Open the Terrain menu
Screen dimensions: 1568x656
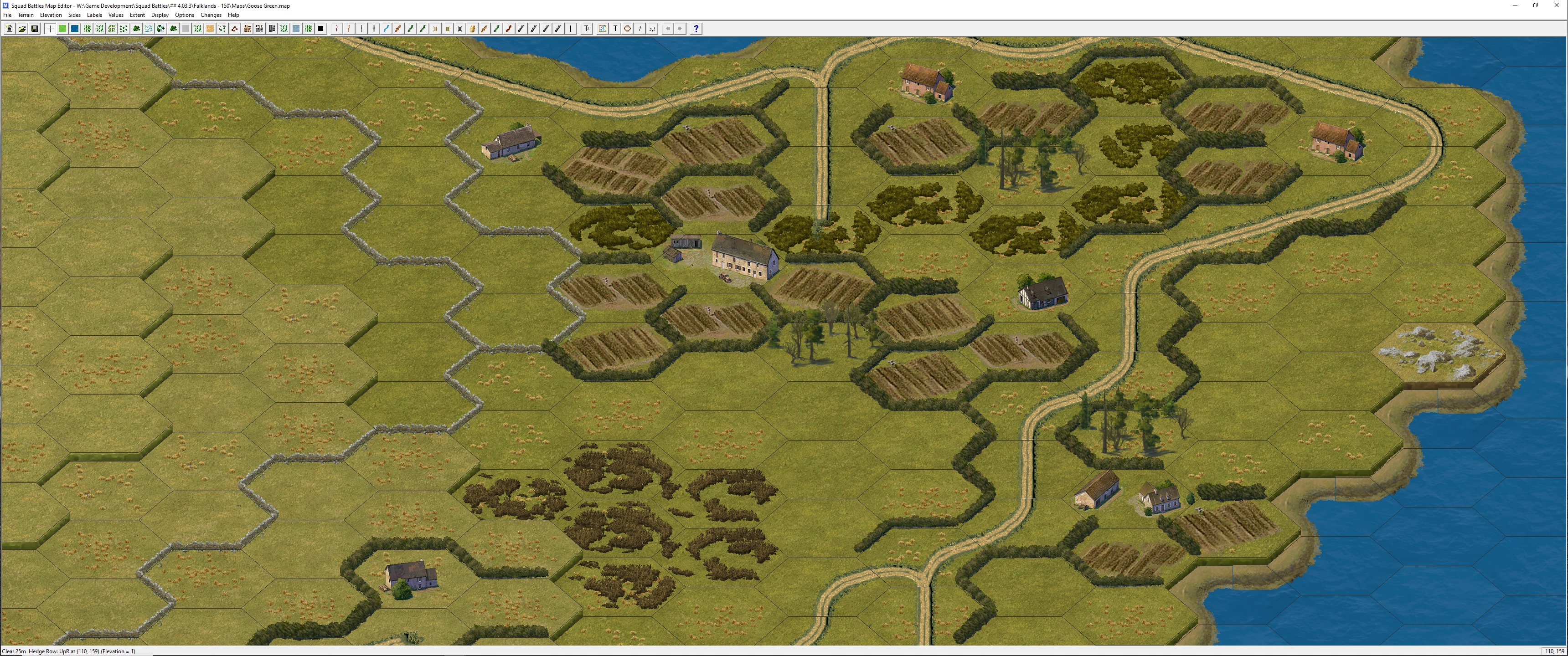[x=26, y=15]
